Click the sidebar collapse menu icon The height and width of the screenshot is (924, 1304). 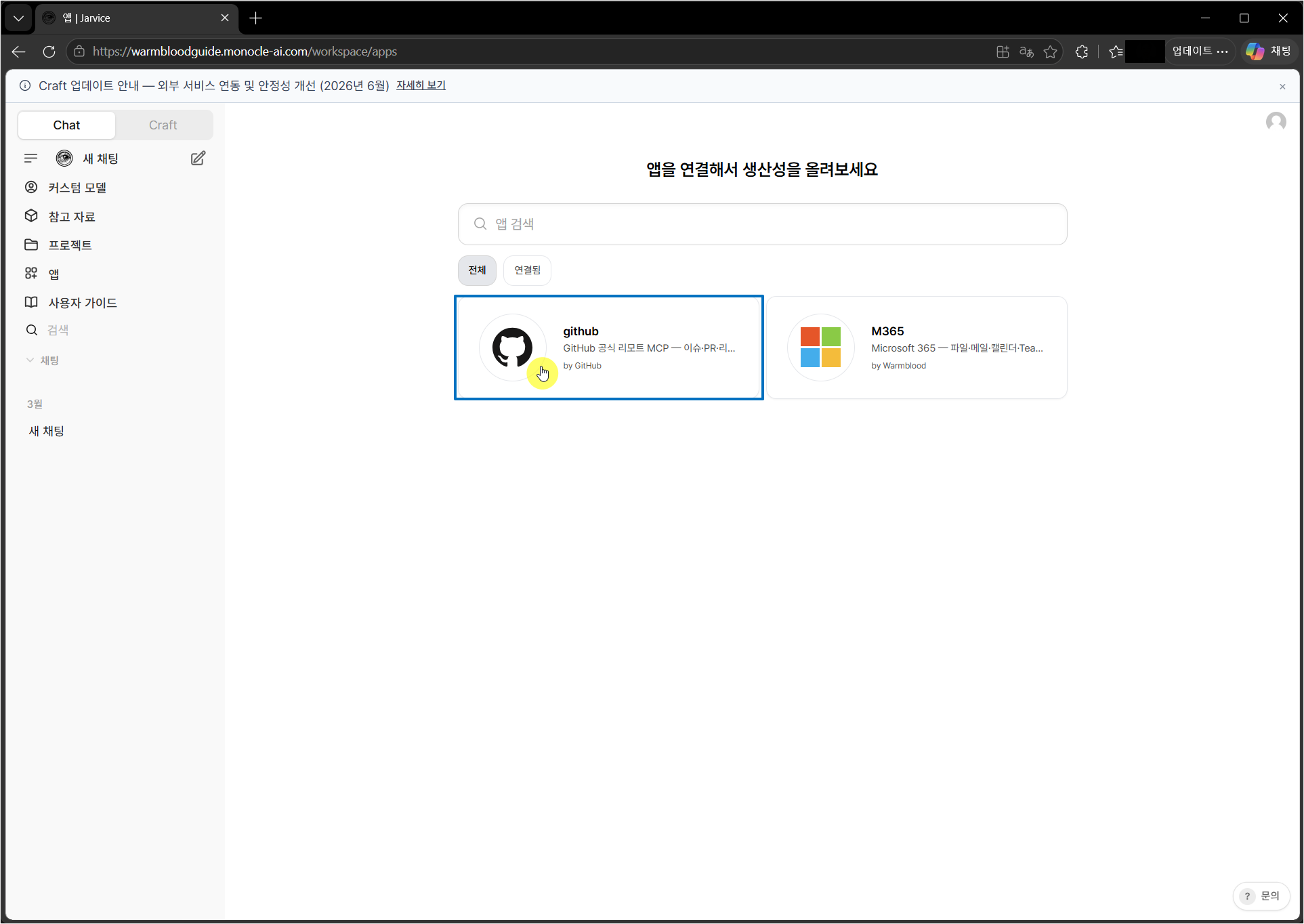(30, 159)
